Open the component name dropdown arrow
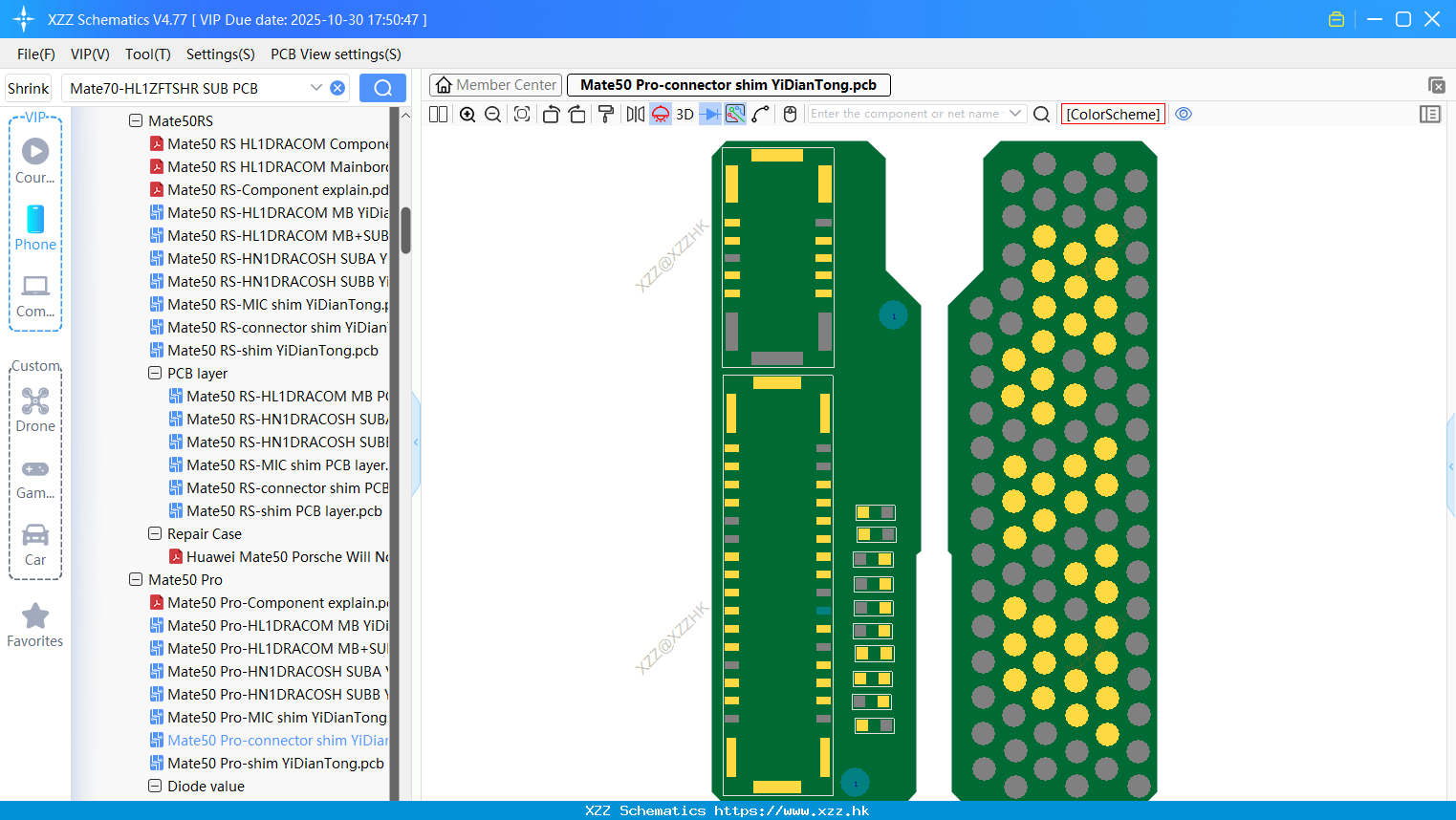This screenshot has width=1456, height=820. 1015,114
